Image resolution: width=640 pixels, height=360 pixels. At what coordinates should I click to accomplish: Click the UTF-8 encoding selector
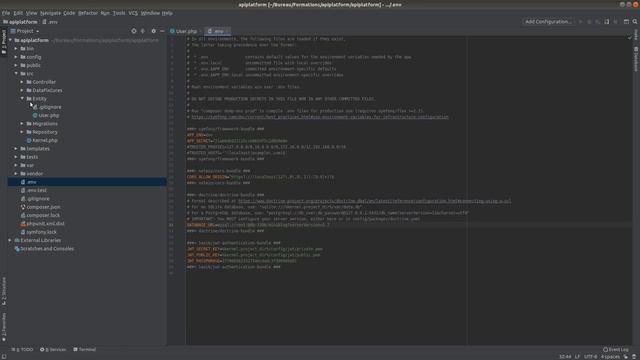coord(590,357)
